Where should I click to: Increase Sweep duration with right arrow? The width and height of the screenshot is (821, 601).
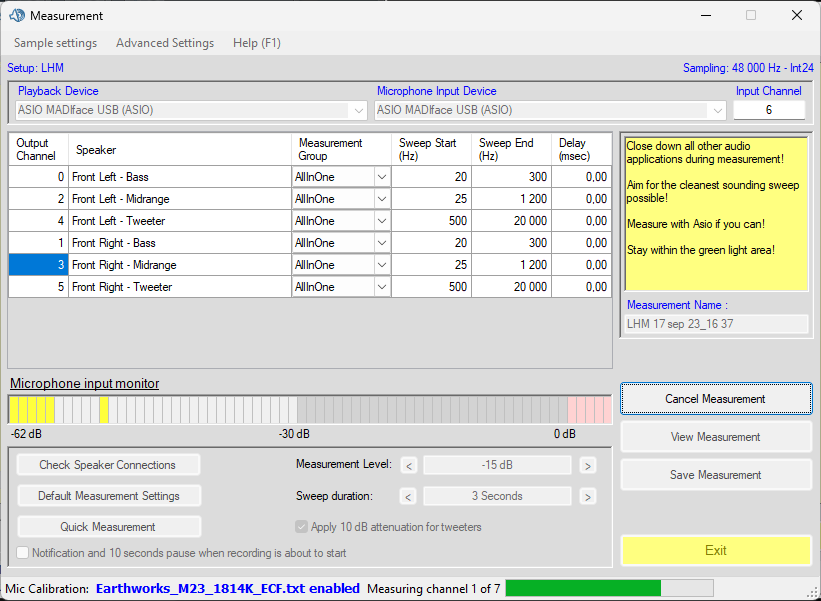[587, 496]
